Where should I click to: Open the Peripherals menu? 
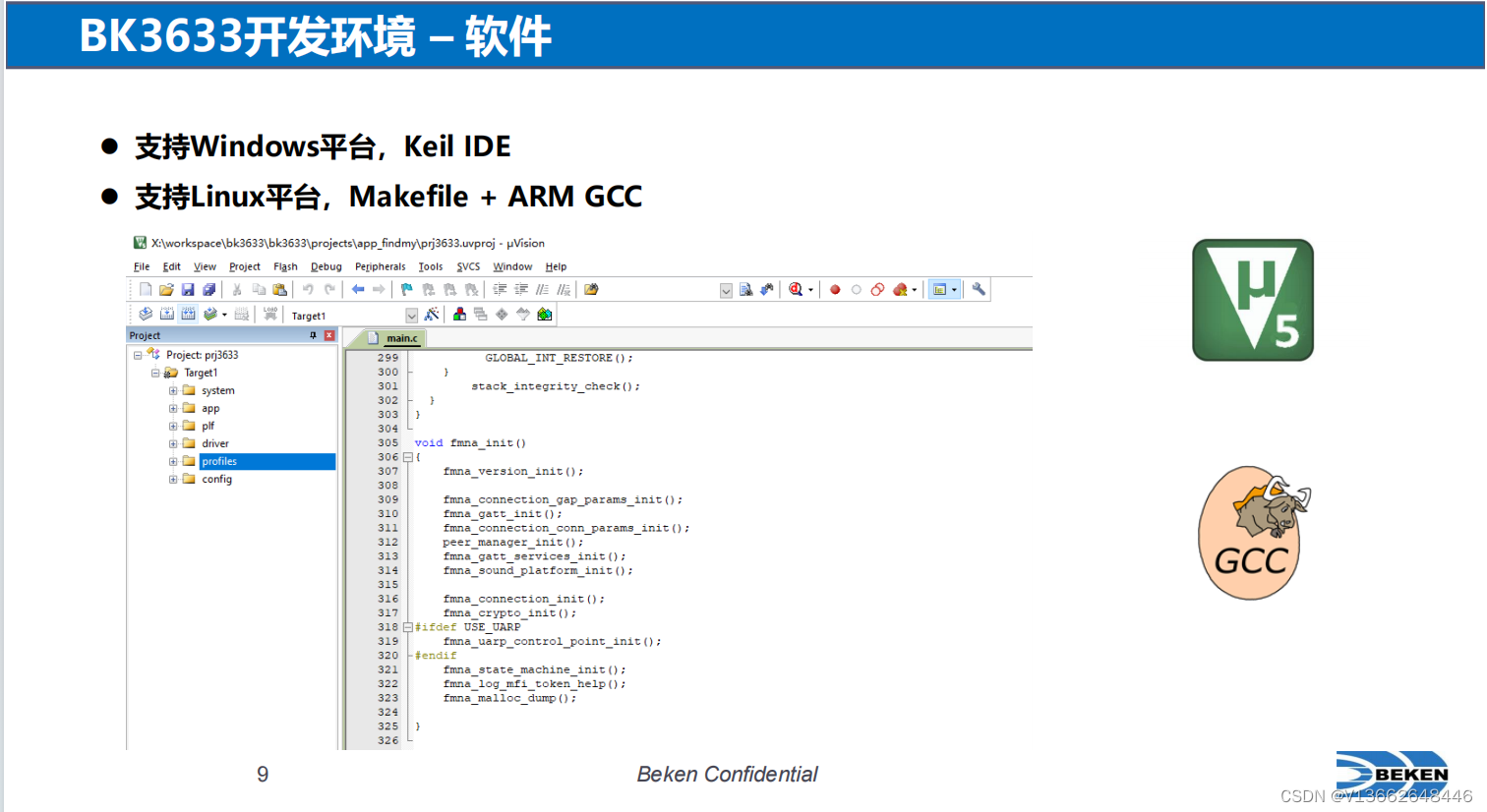380,266
